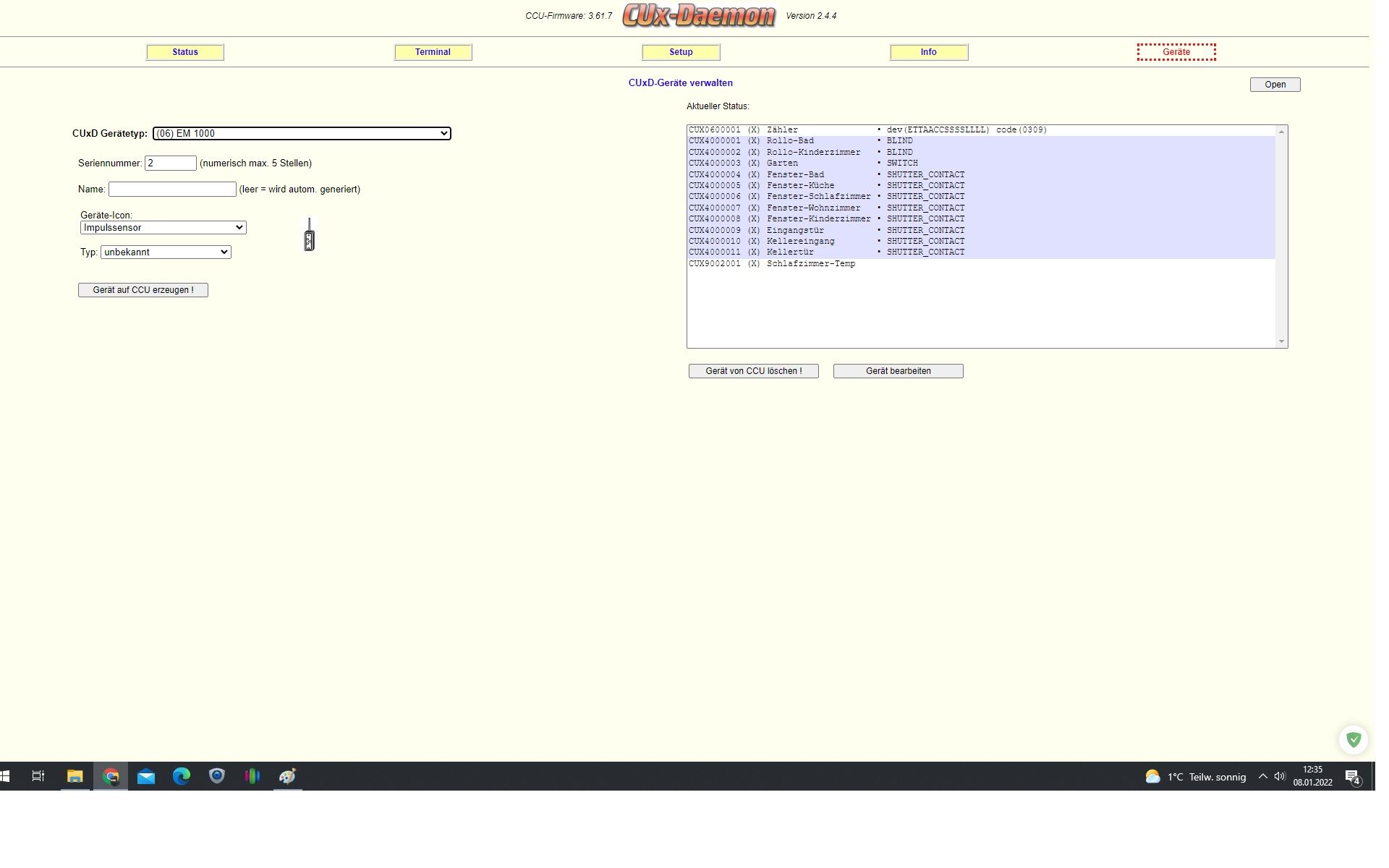This screenshot has height=868, width=1389.
Task: Click the Task View taskbar icon
Action: point(38,776)
